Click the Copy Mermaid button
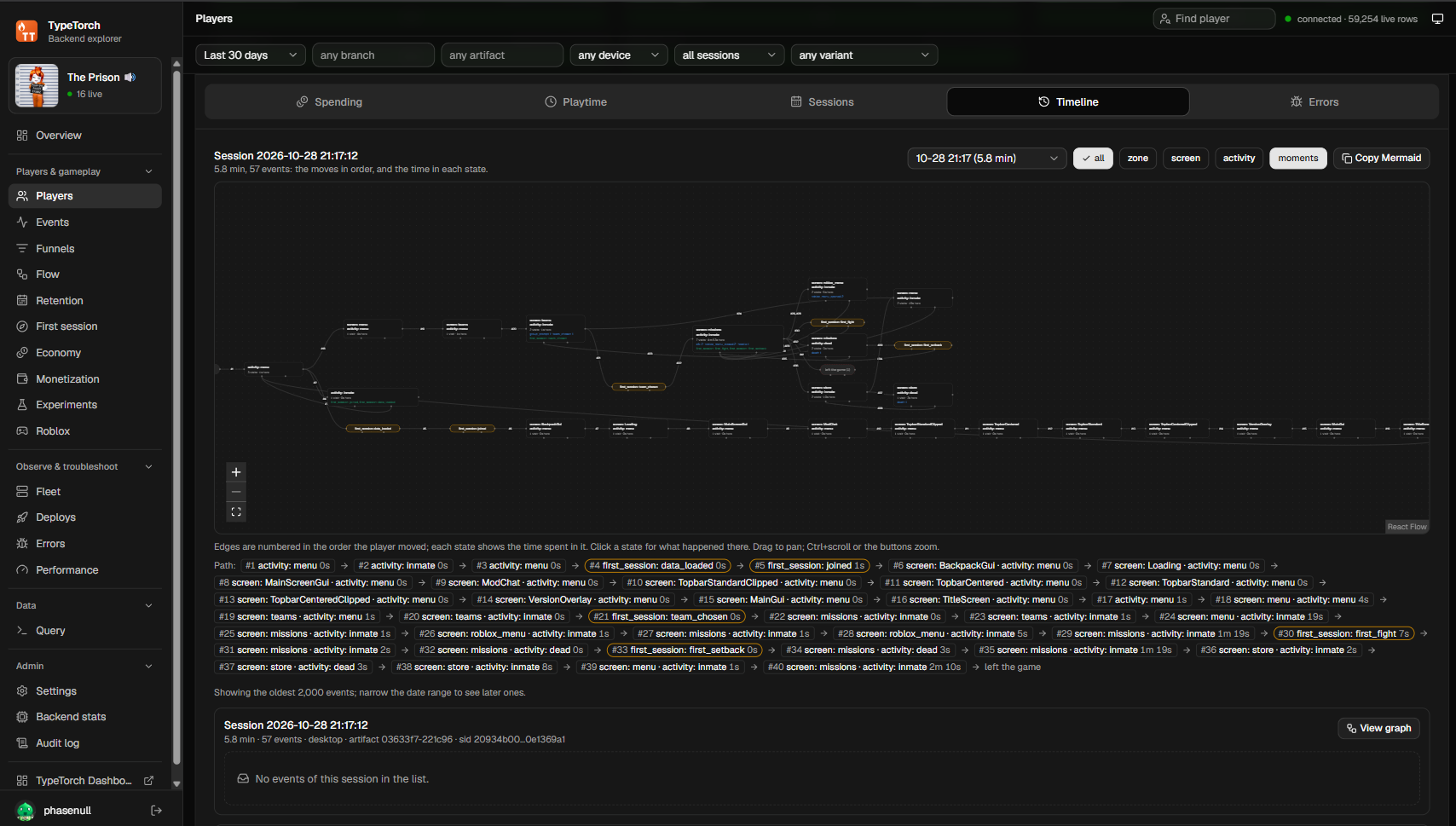1456x826 pixels. [1382, 159]
